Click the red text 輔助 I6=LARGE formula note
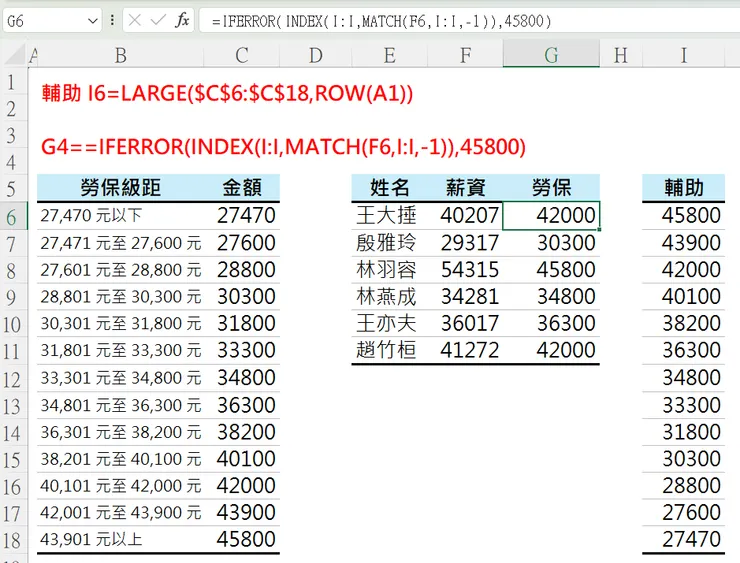The height and width of the screenshot is (563, 740). click(227, 93)
